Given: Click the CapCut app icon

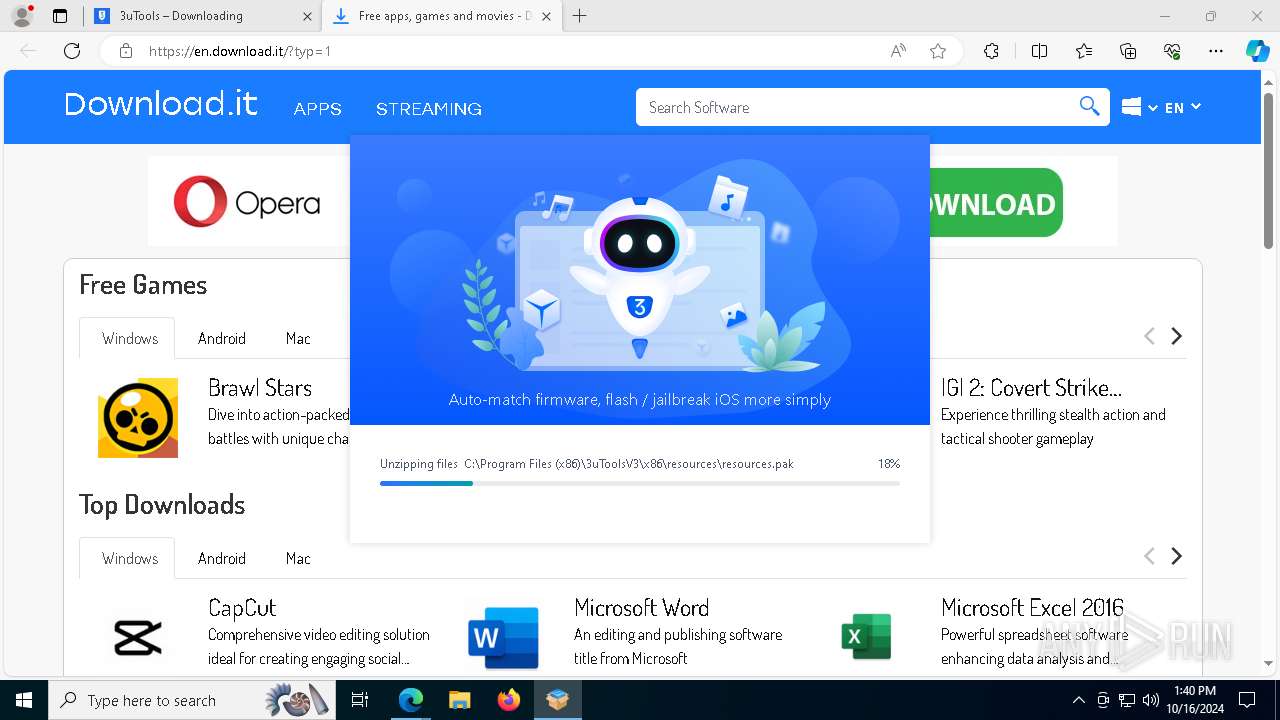Looking at the screenshot, I should pyautogui.click(x=138, y=638).
